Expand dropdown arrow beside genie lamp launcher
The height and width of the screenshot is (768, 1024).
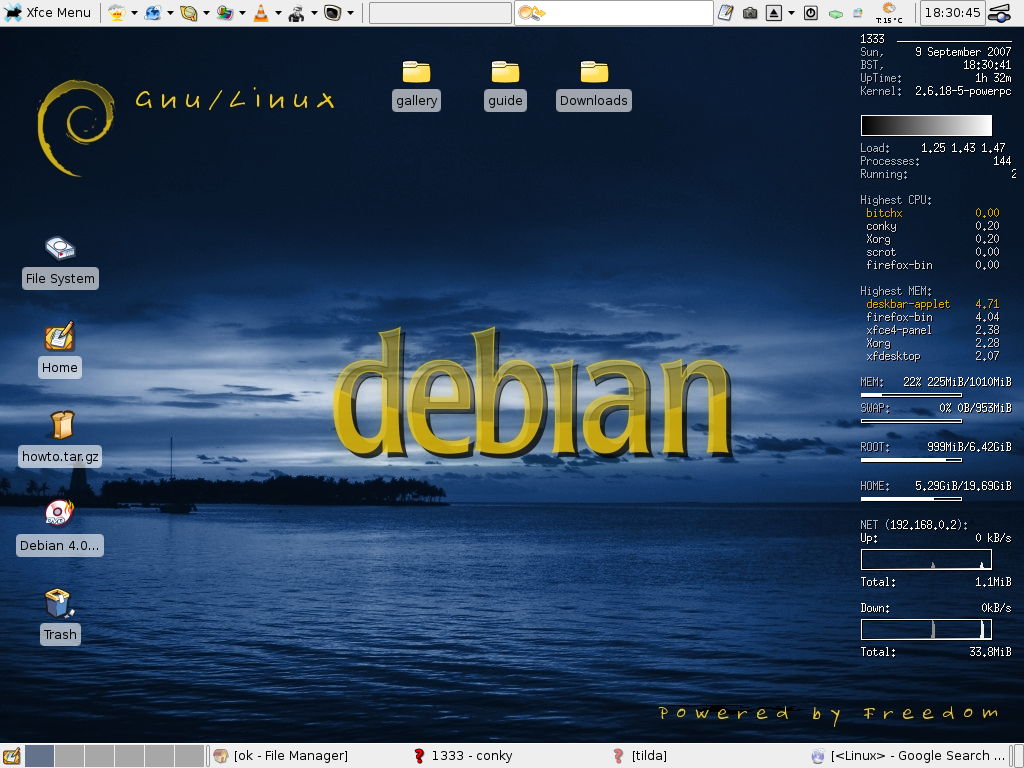[135, 12]
